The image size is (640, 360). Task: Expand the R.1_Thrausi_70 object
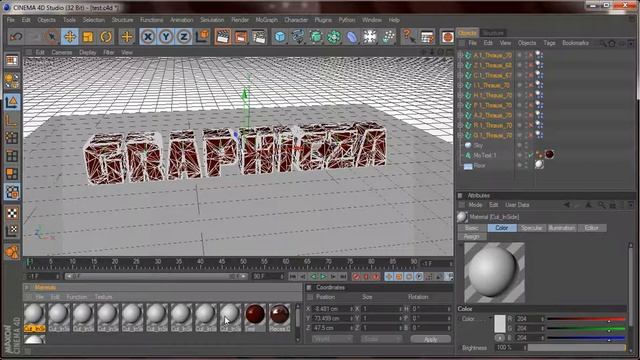(460, 125)
